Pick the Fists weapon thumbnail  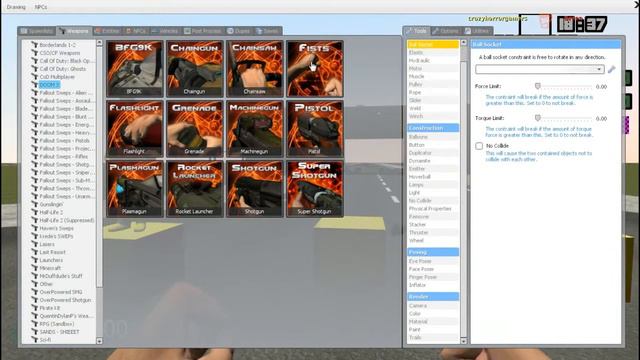pyautogui.click(x=315, y=69)
